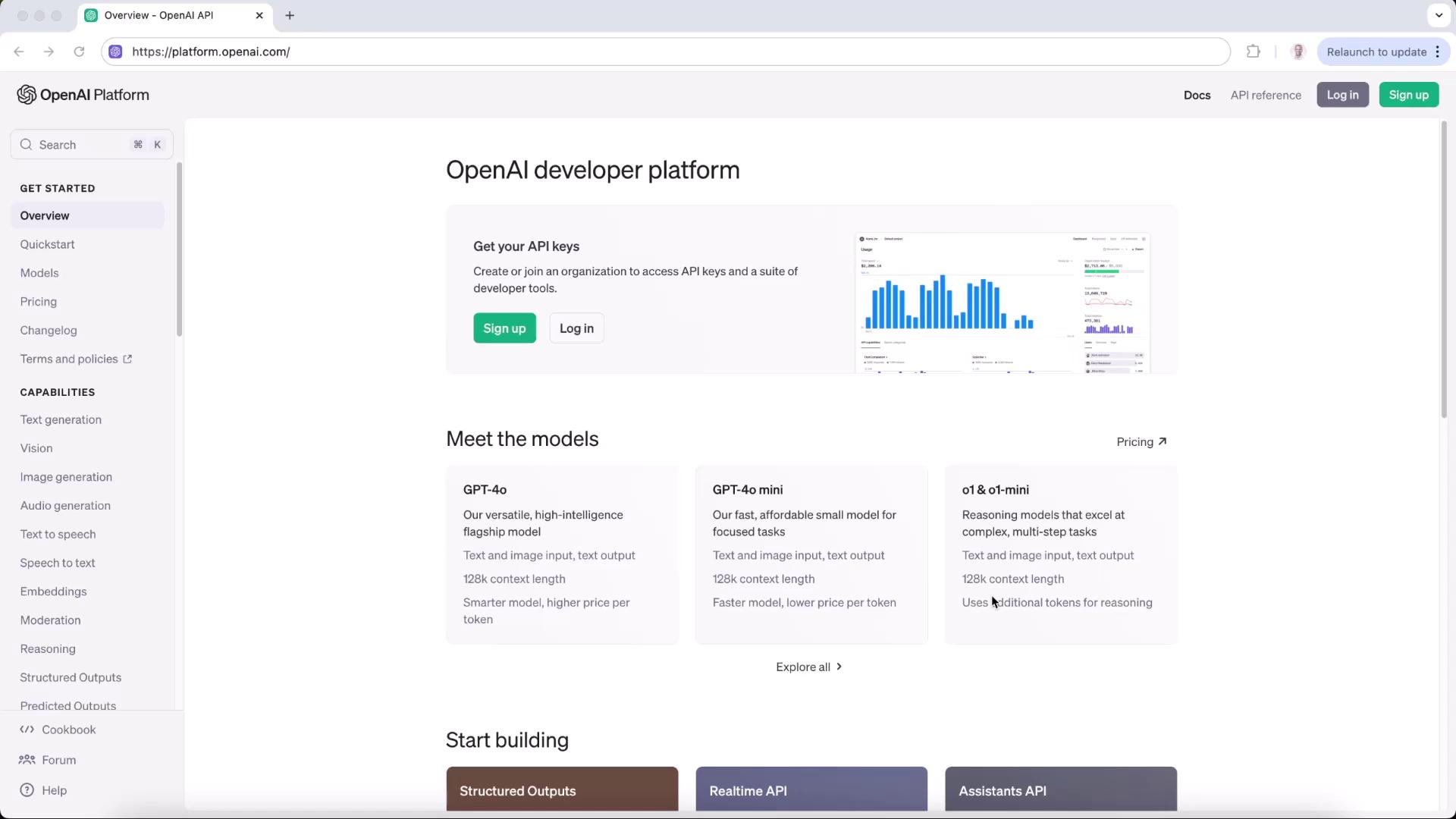The height and width of the screenshot is (819, 1456).
Task: Open the Pricing arrow link
Action: 1141,442
